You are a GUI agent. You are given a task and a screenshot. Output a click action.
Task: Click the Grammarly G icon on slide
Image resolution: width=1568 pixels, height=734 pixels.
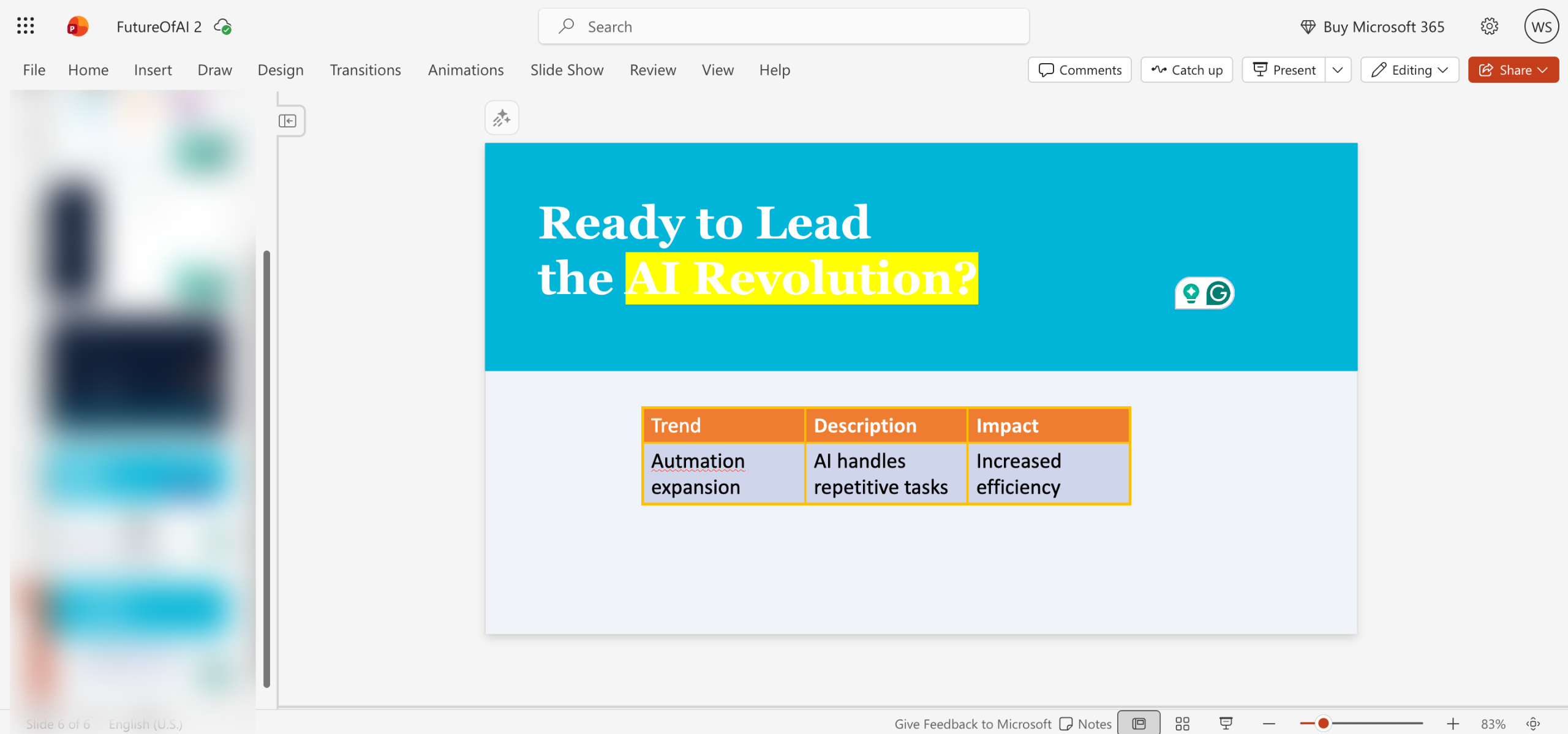1218,293
